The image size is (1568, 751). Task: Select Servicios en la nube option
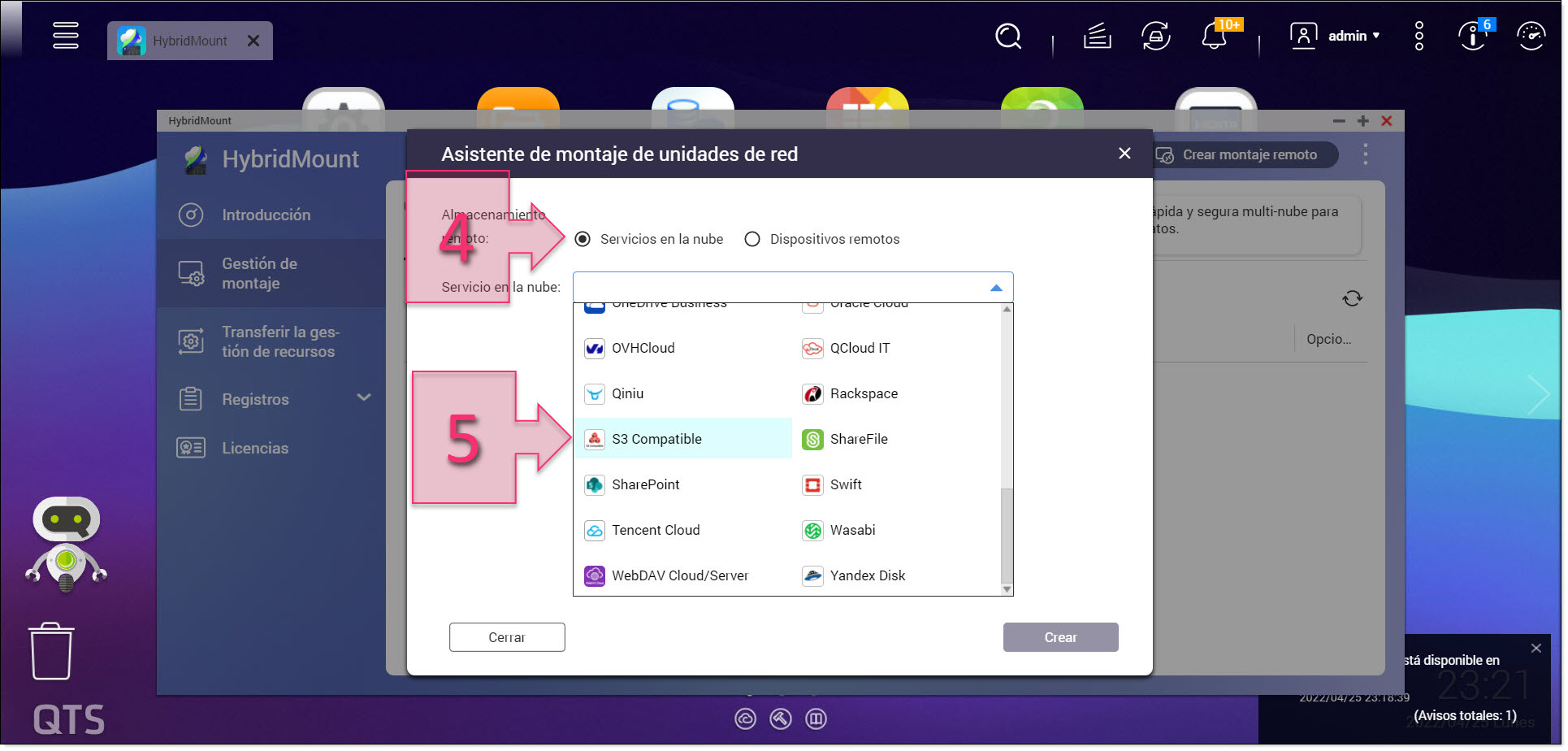click(582, 239)
